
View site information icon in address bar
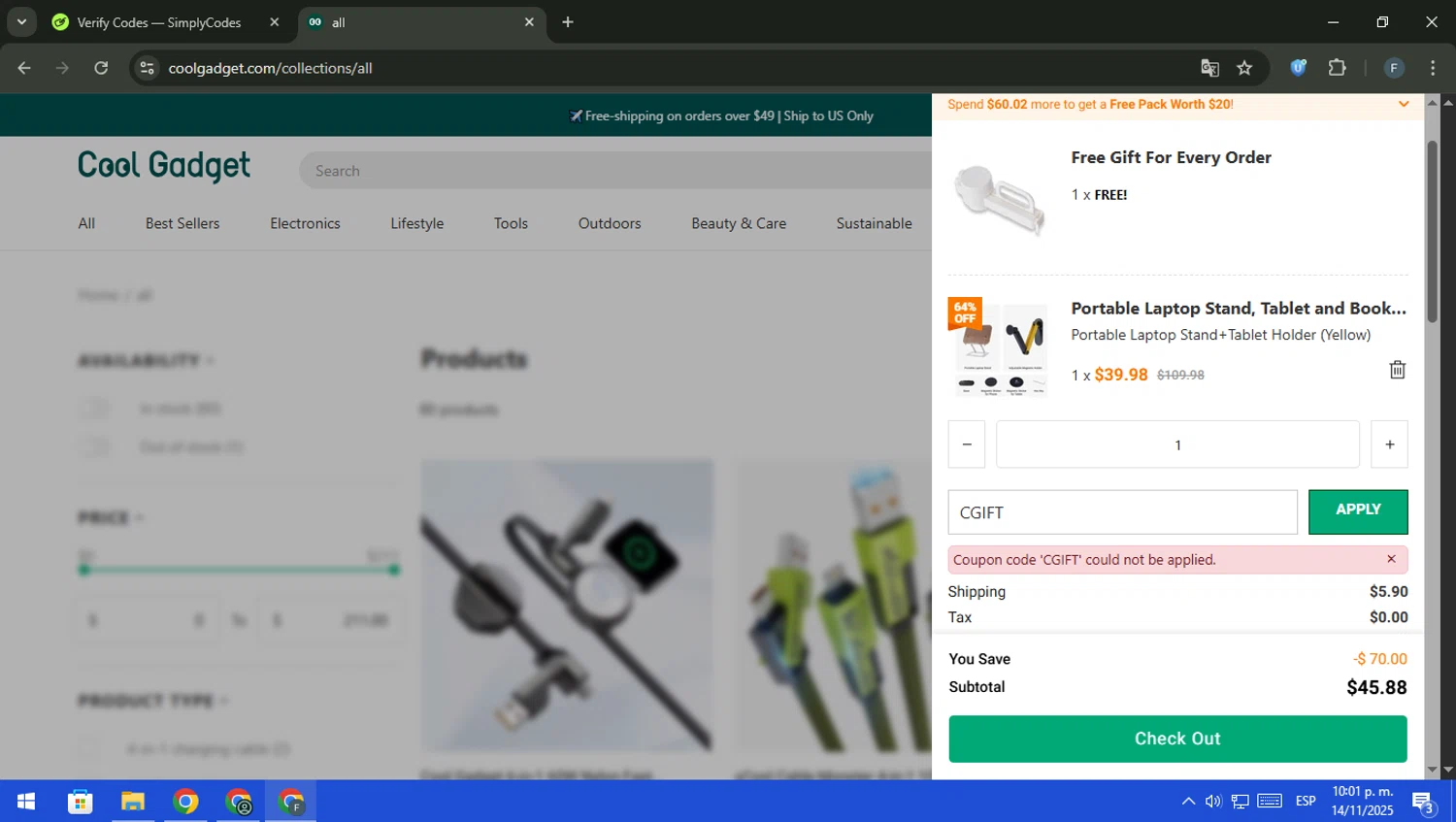[147, 68]
